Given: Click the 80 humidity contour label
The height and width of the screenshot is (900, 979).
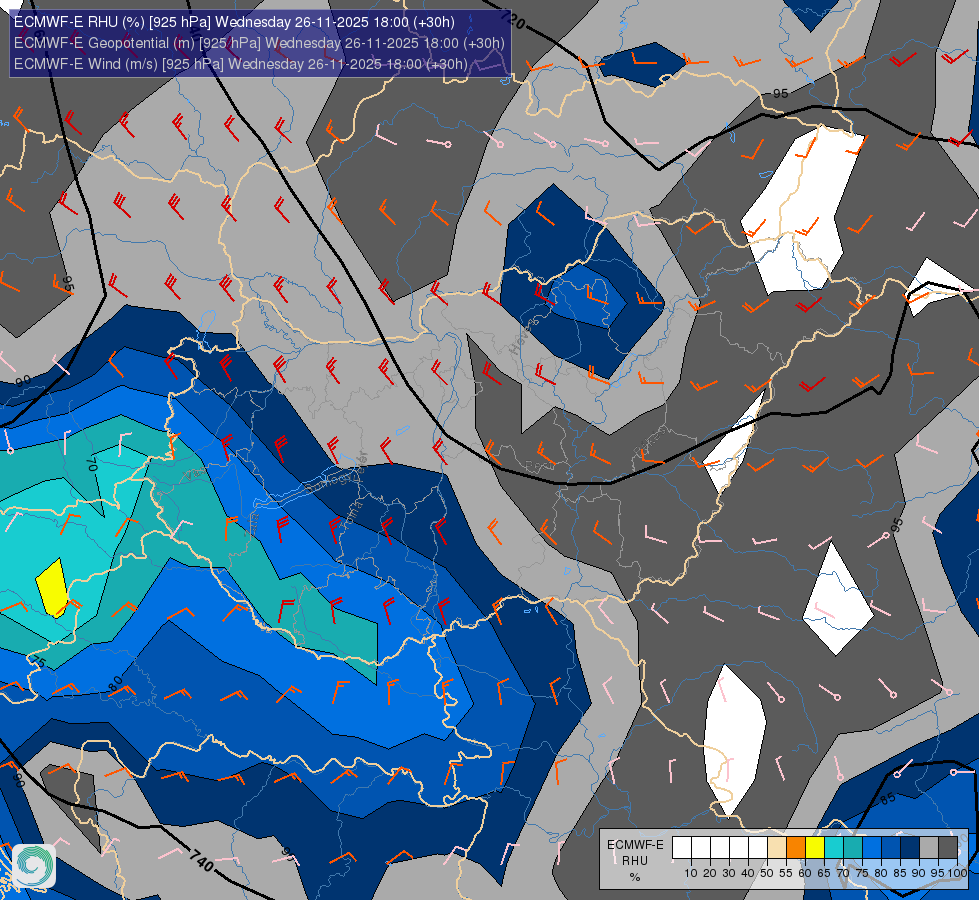Looking at the screenshot, I should coord(116,683).
